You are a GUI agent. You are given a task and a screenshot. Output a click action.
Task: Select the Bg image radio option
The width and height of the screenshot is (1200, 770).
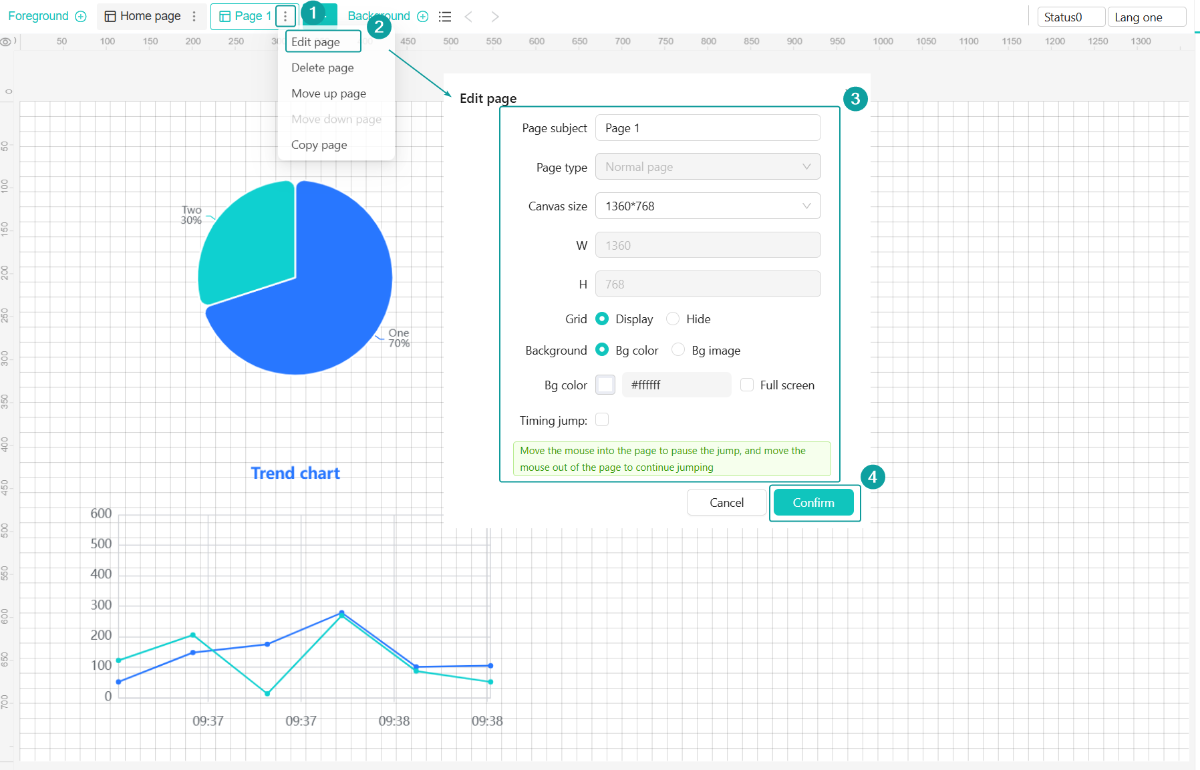pos(679,351)
